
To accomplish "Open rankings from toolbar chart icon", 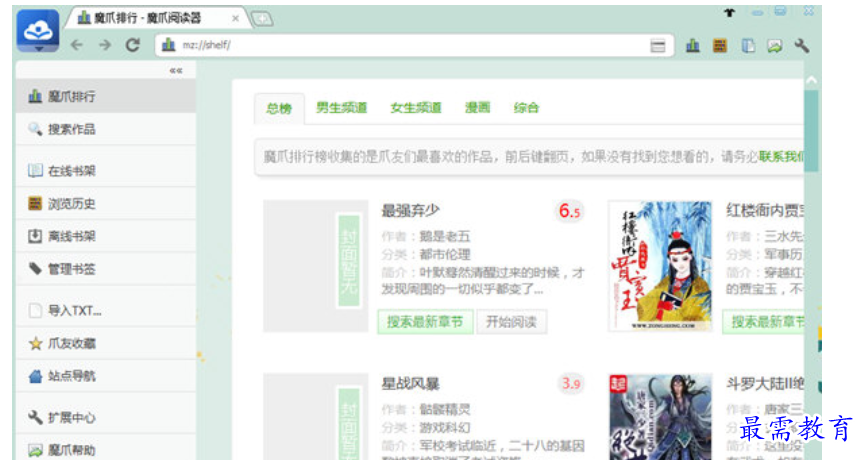I will [x=693, y=46].
